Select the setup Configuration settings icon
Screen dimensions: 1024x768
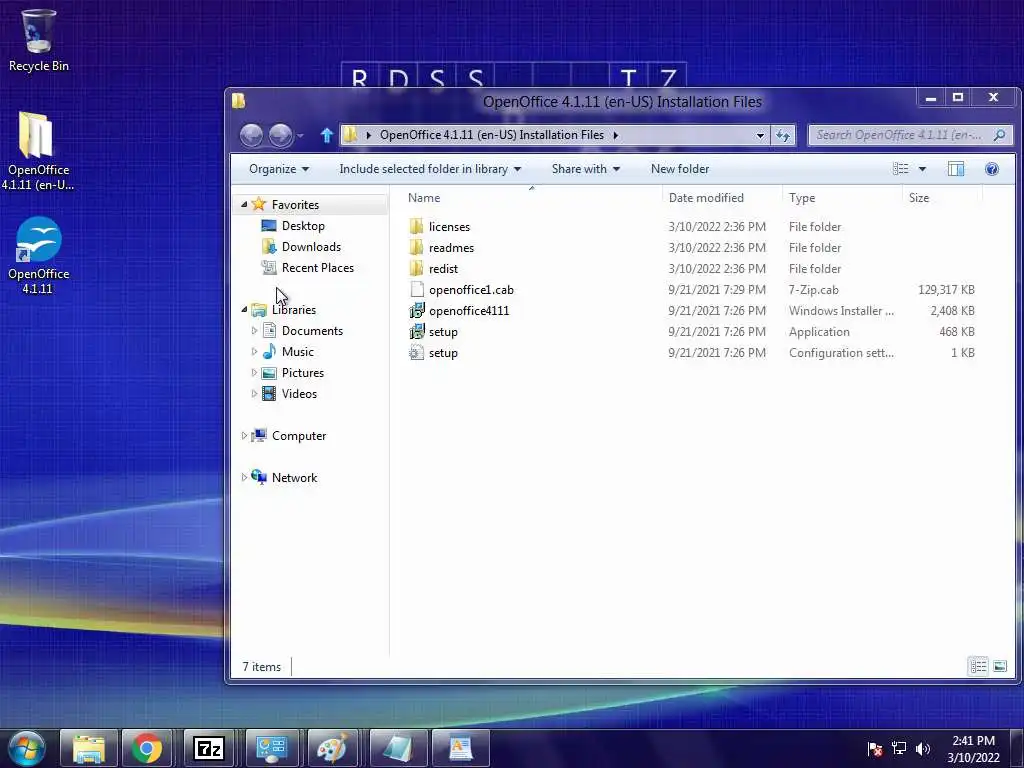tap(417, 353)
